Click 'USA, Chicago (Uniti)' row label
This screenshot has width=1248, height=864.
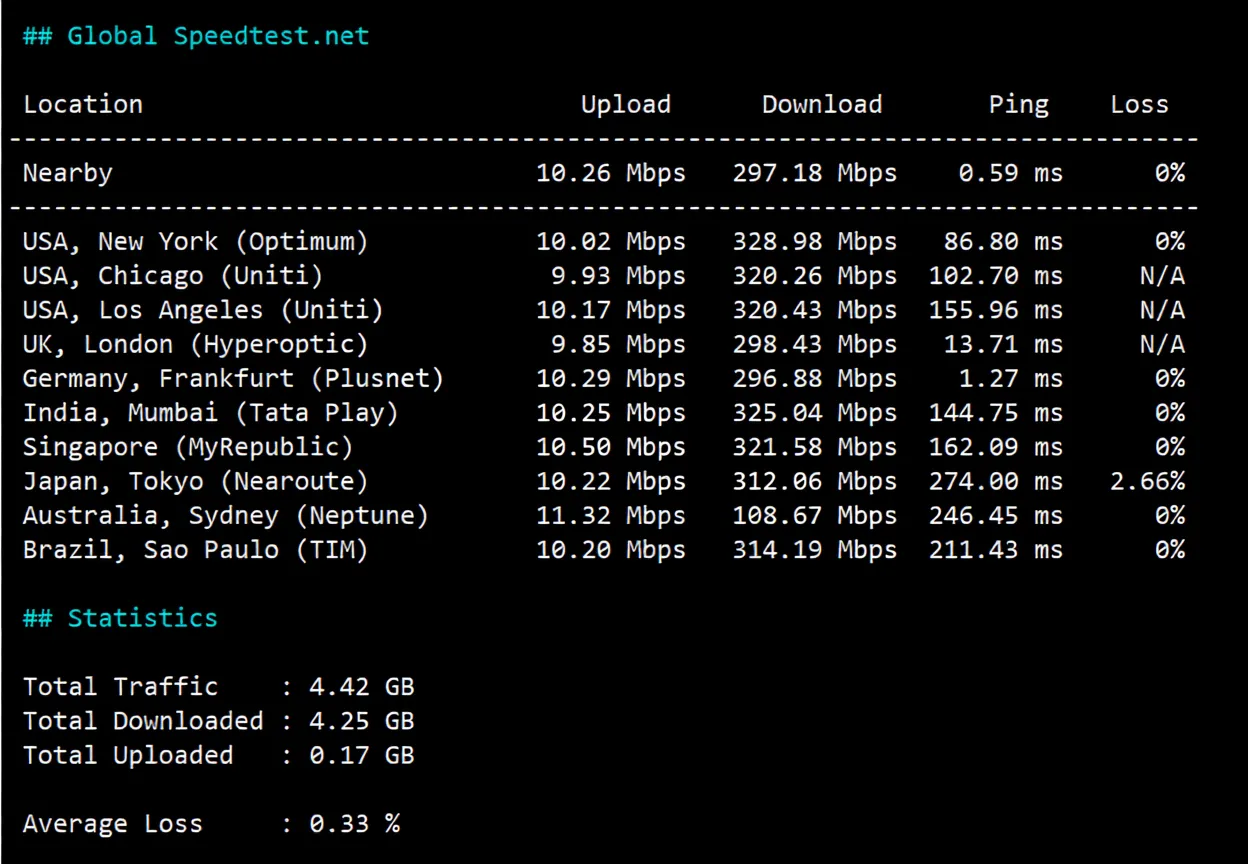[x=173, y=275]
